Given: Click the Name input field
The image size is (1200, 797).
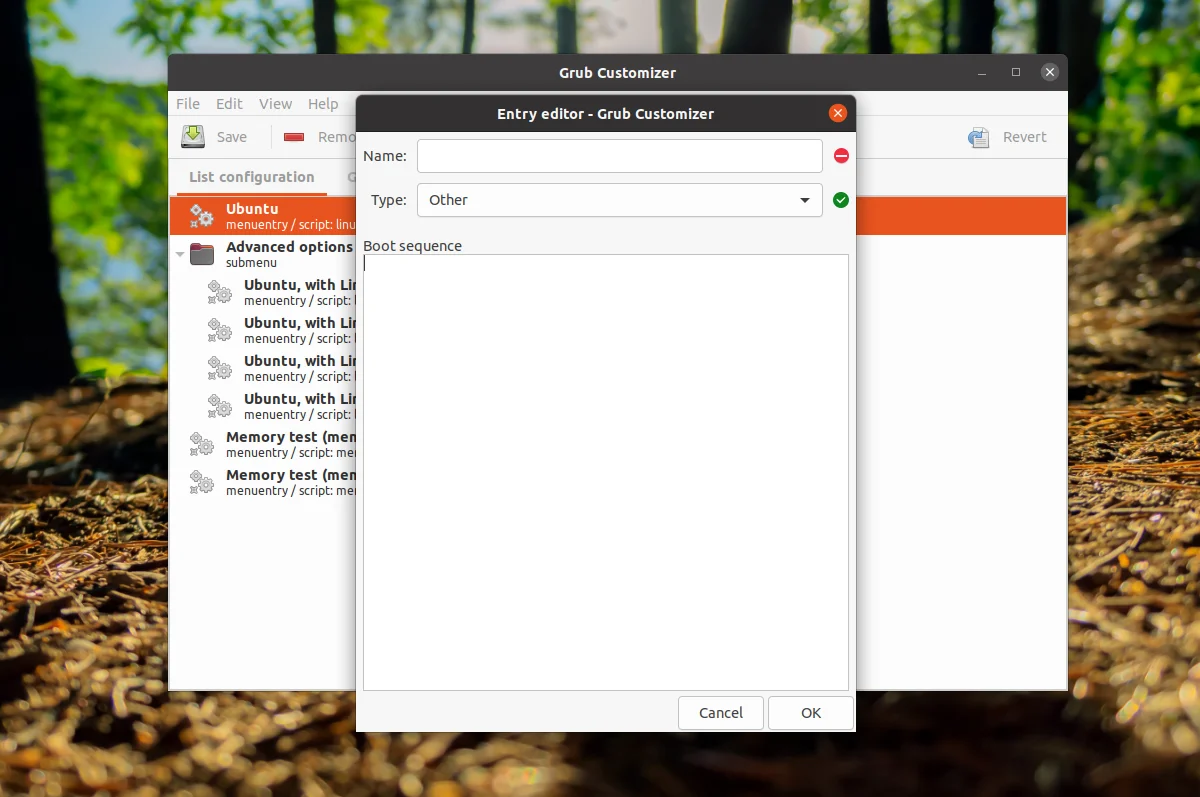Looking at the screenshot, I should tap(620, 156).
